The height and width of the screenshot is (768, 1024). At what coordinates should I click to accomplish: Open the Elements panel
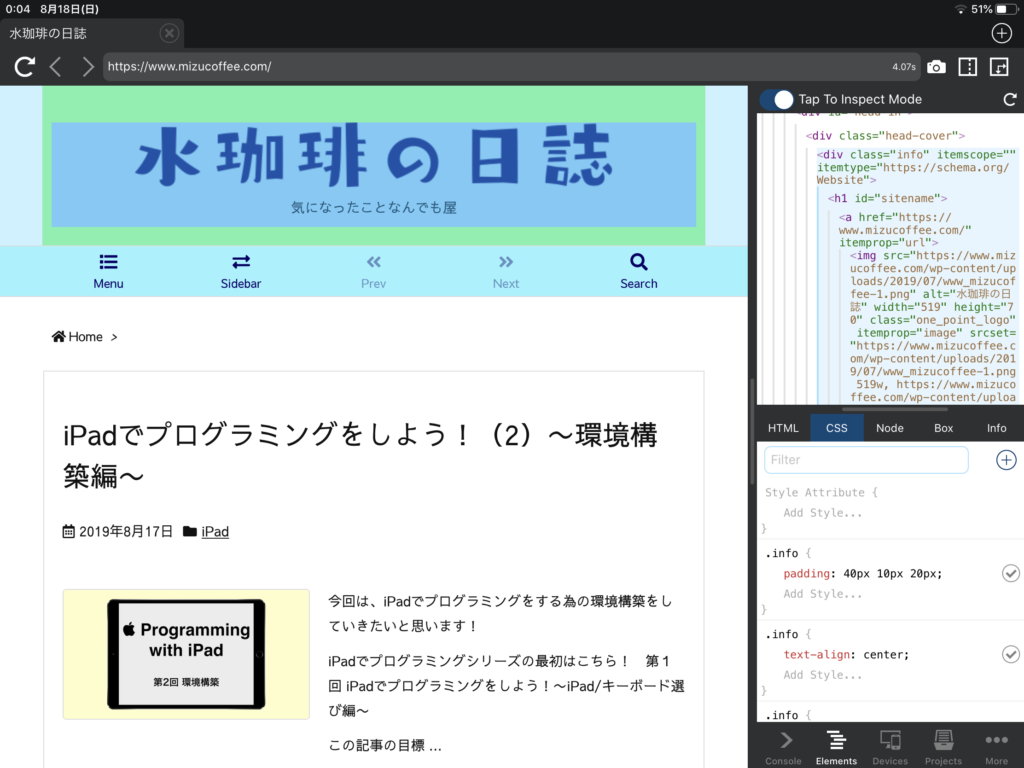pyautogui.click(x=836, y=747)
